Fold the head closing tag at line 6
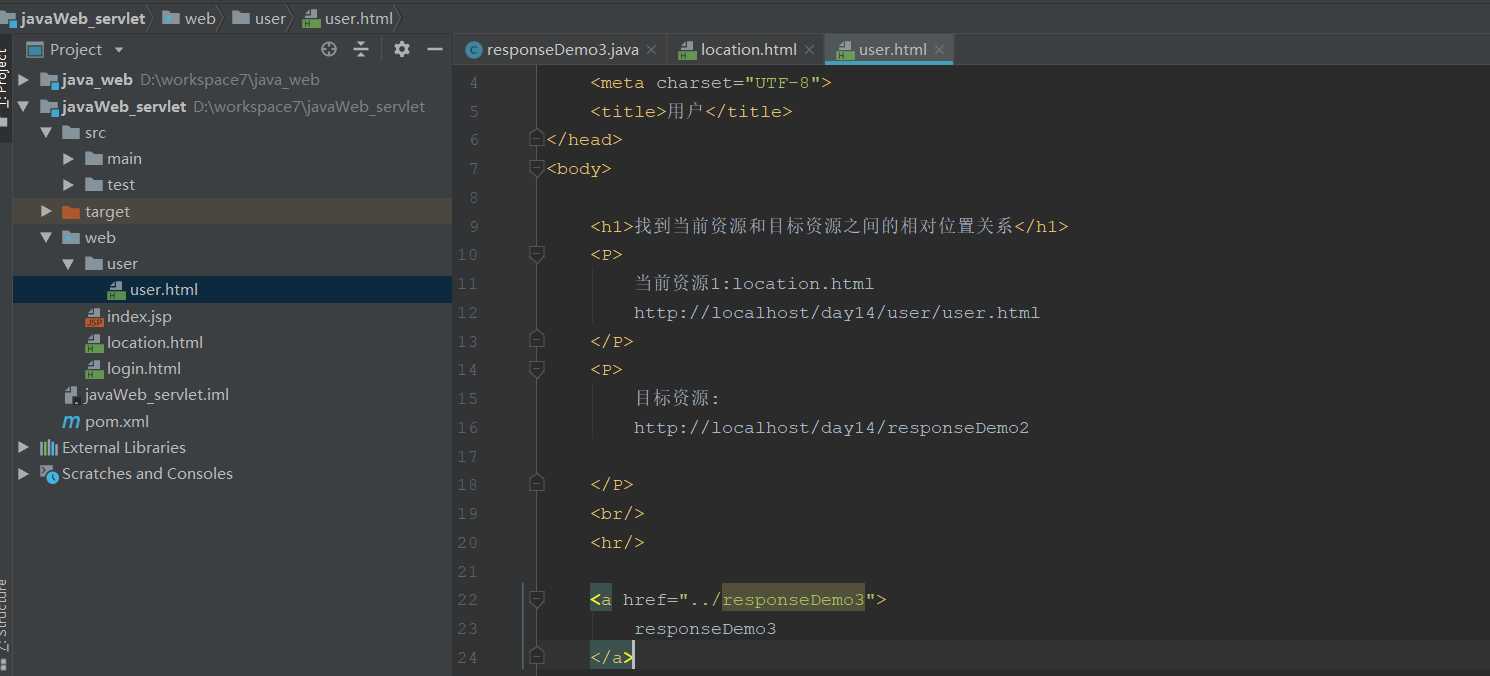Image resolution: width=1490 pixels, height=676 pixels. pos(537,139)
